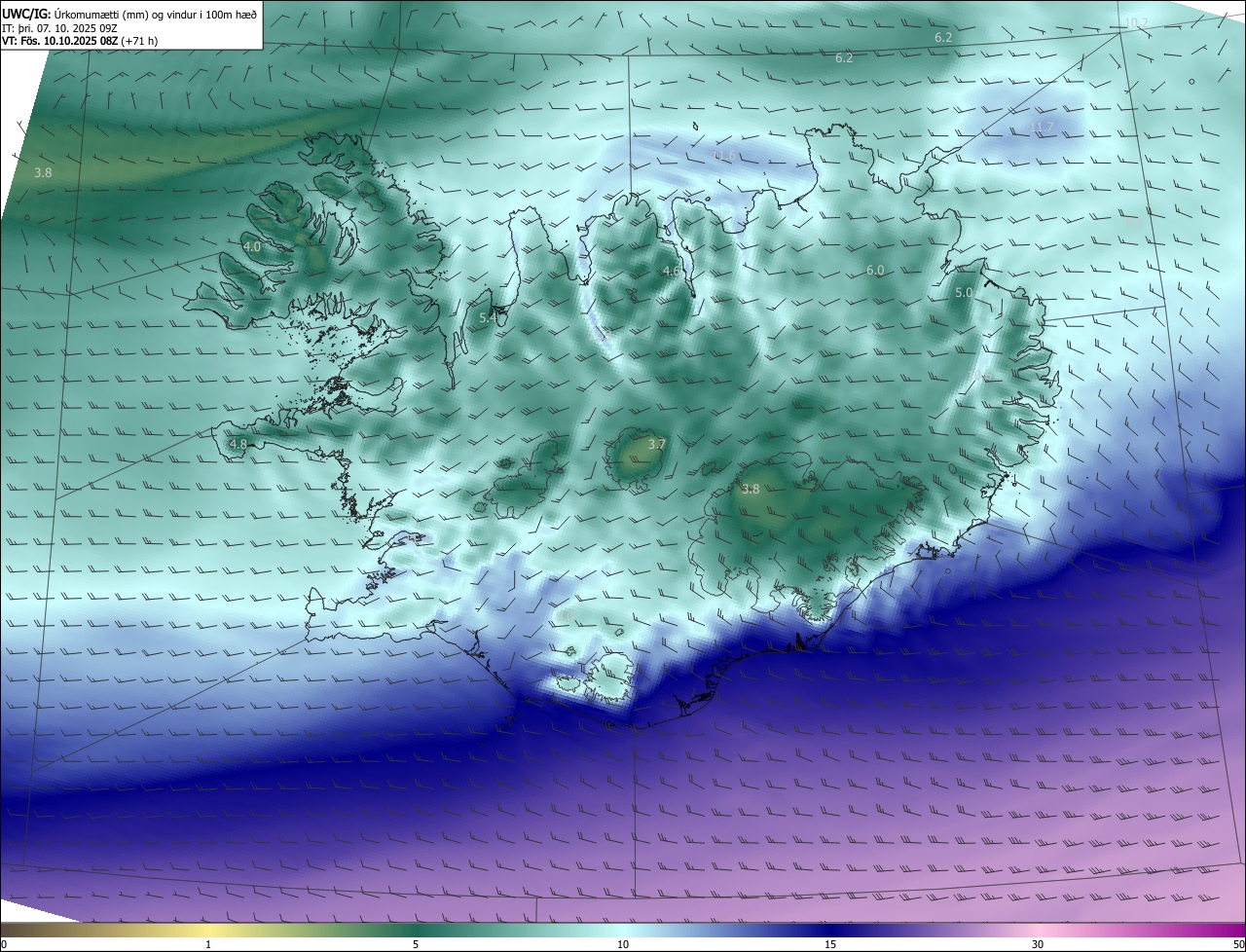Select the 'VT: Fös. 10.10.2025 08Z (+71 h)' line
Screen dimensions: 1246x952
[80, 42]
